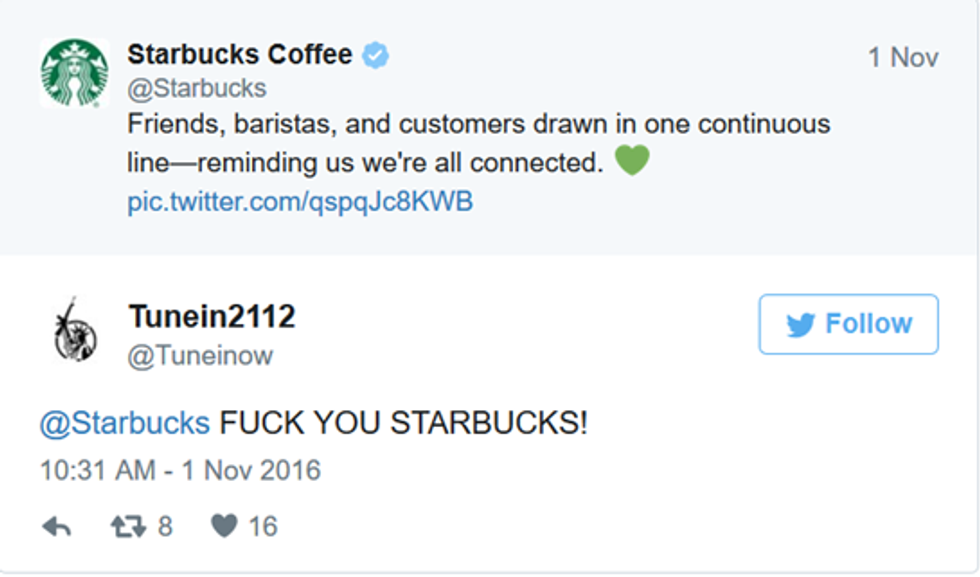Click the like count of 16

[x=262, y=526]
